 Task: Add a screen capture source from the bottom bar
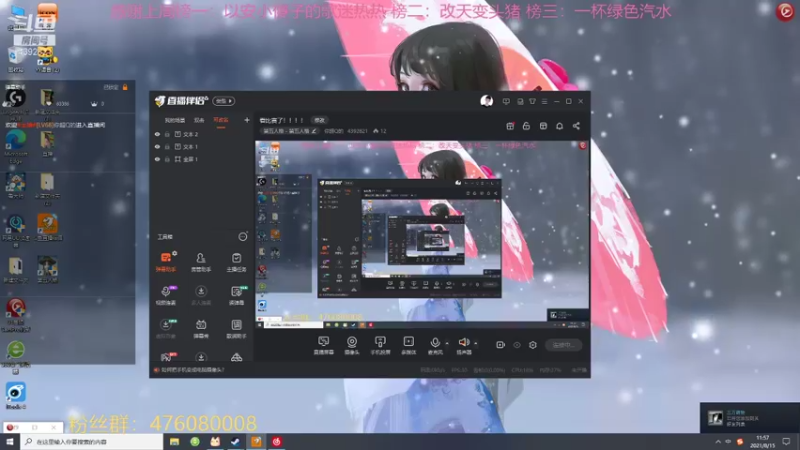click(x=323, y=345)
